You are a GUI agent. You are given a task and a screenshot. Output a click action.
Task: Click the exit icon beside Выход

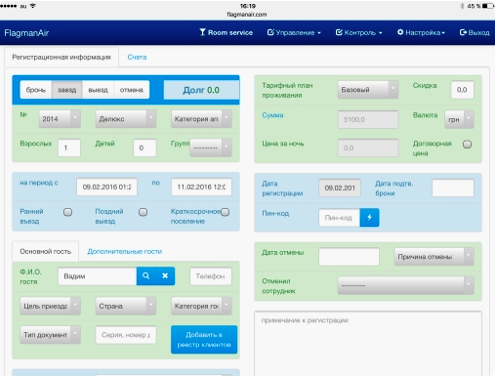click(x=463, y=32)
